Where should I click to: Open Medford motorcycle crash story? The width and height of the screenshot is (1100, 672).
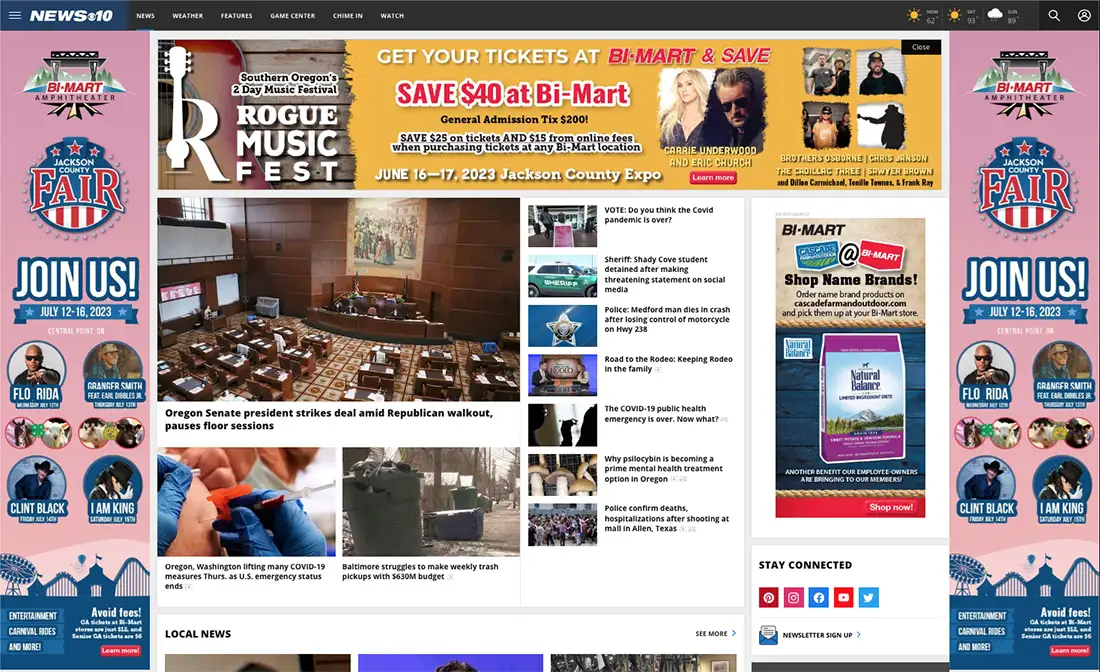click(667, 319)
